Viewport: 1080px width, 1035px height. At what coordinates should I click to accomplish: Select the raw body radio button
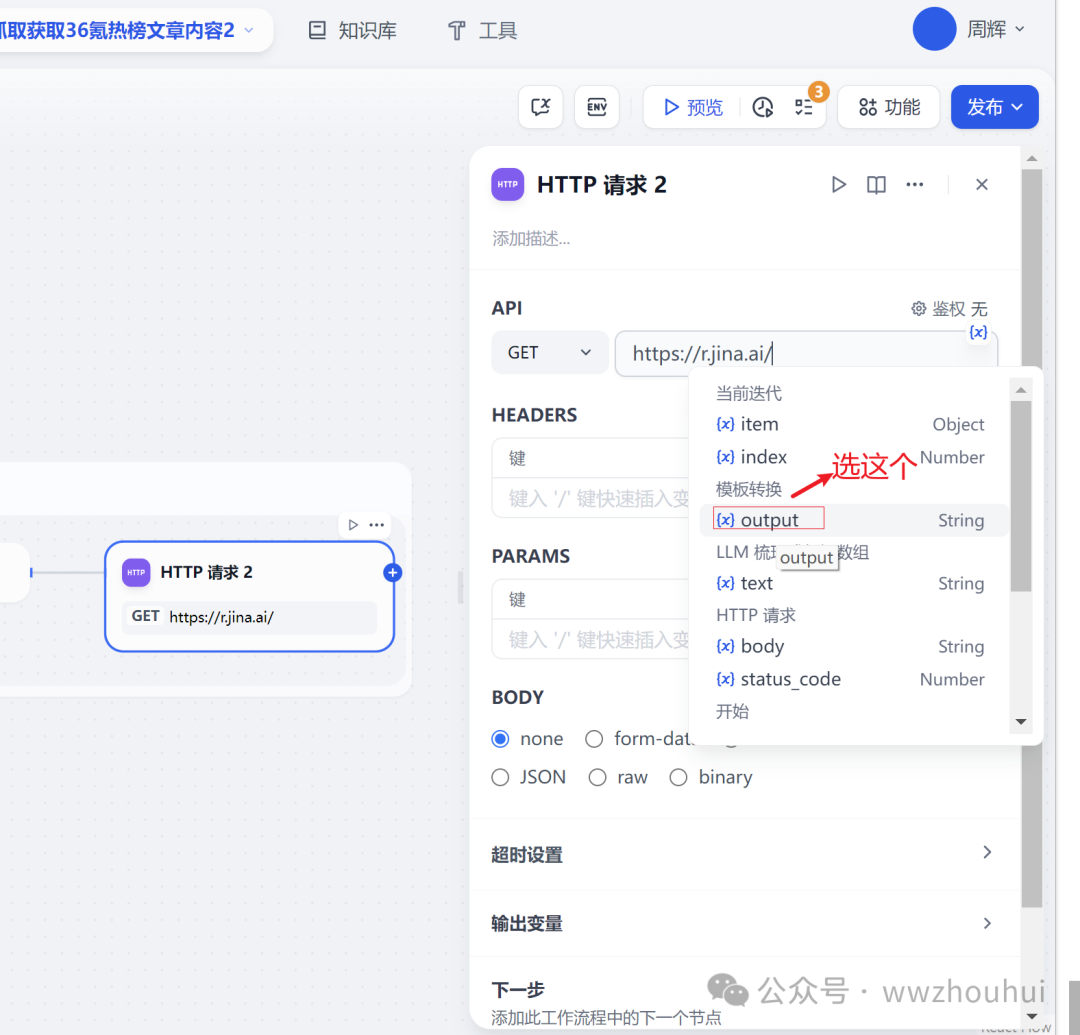click(x=597, y=777)
